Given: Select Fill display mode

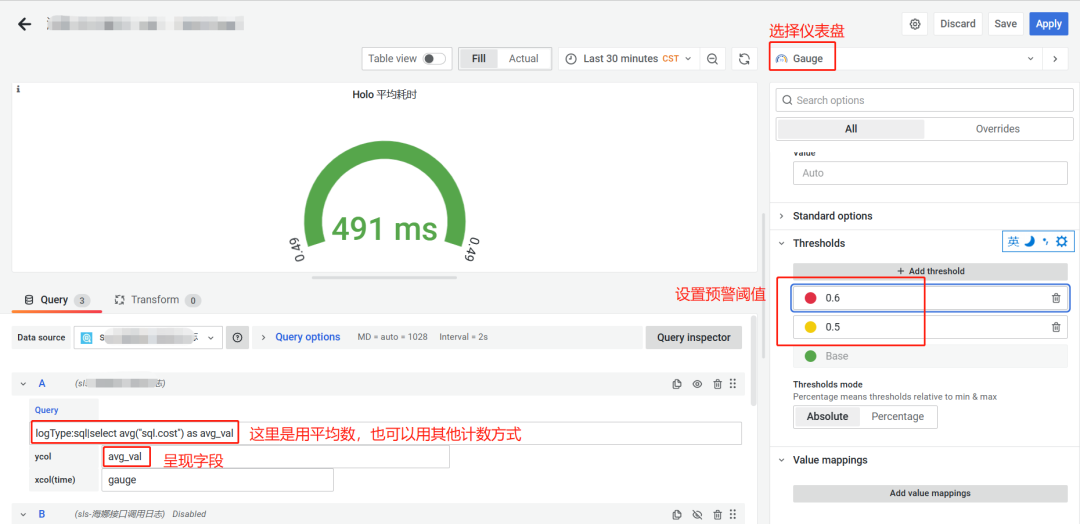Looking at the screenshot, I should coord(479,59).
